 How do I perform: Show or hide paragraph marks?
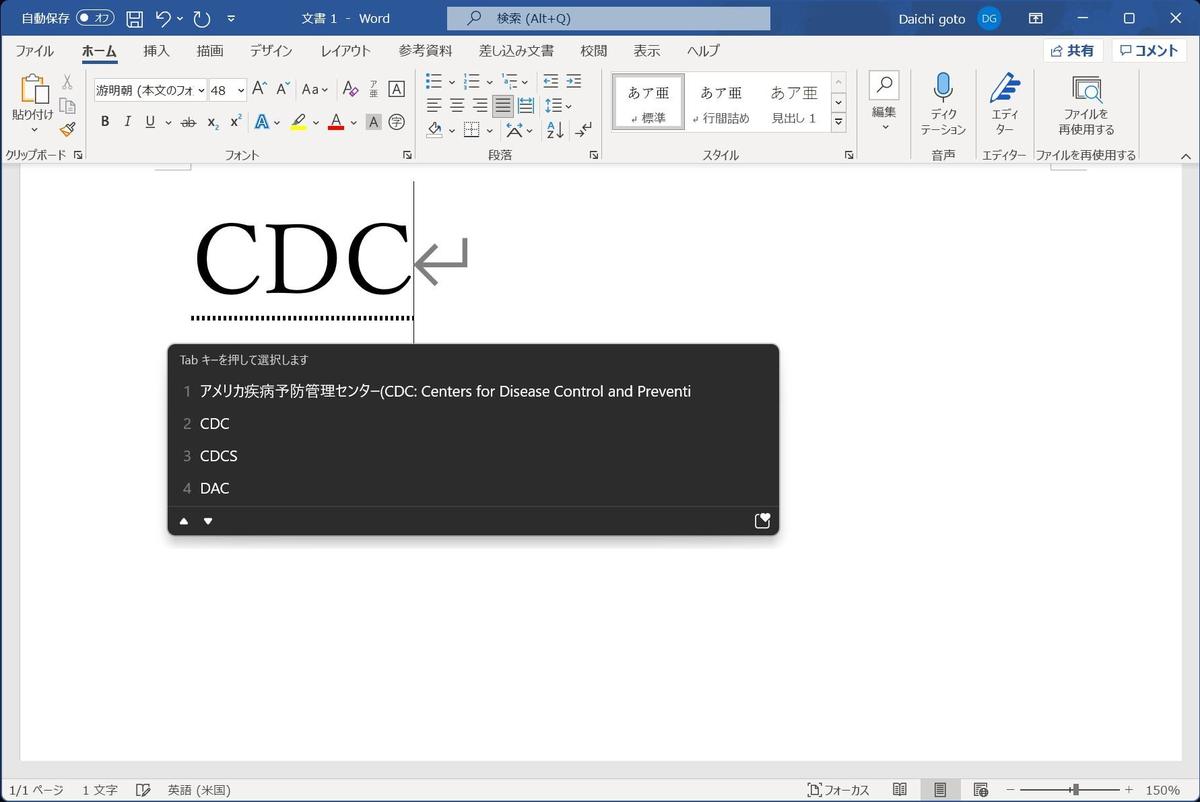(x=584, y=129)
